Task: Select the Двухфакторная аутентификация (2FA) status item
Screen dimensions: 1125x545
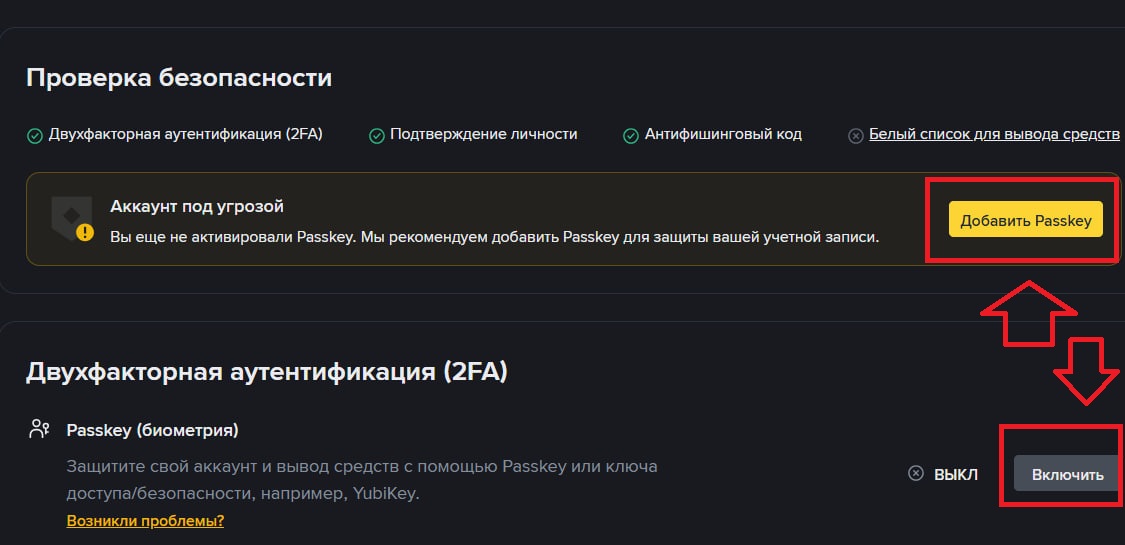Action: (x=185, y=134)
